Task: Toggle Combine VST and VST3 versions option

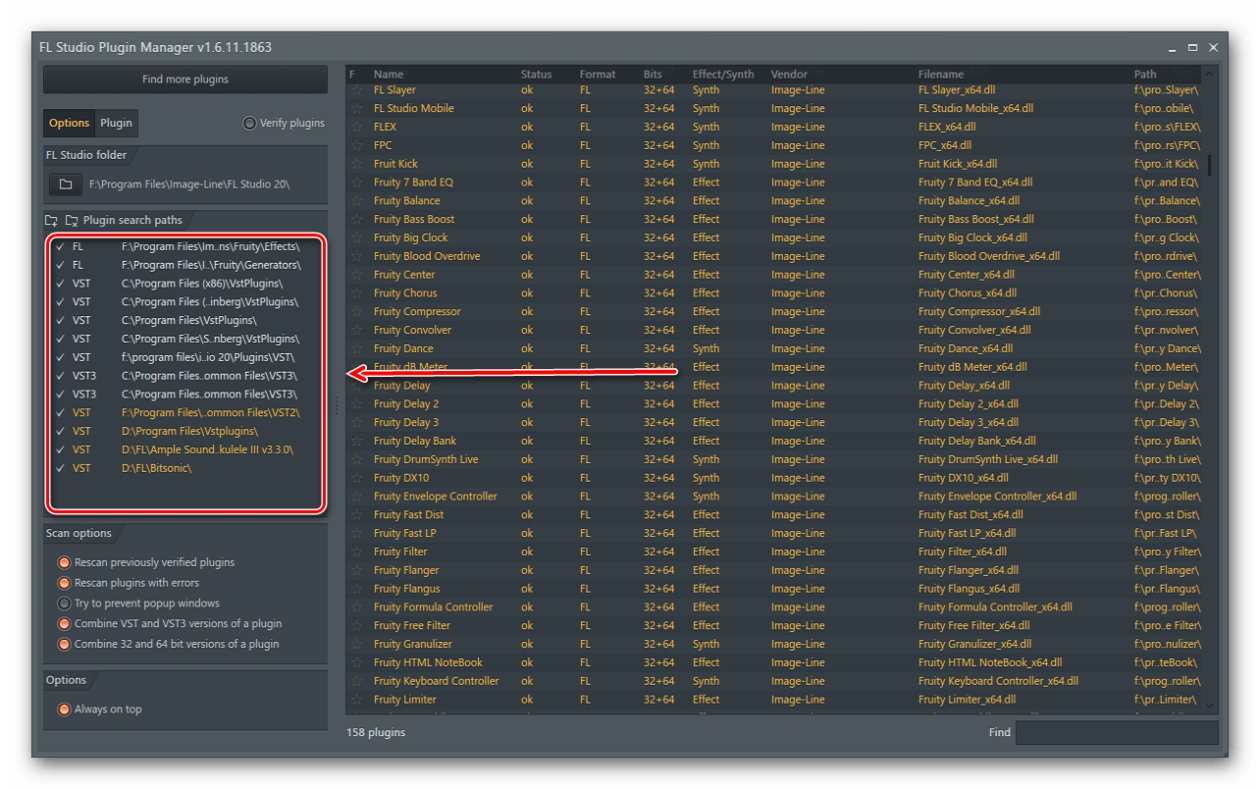Action: [65, 624]
